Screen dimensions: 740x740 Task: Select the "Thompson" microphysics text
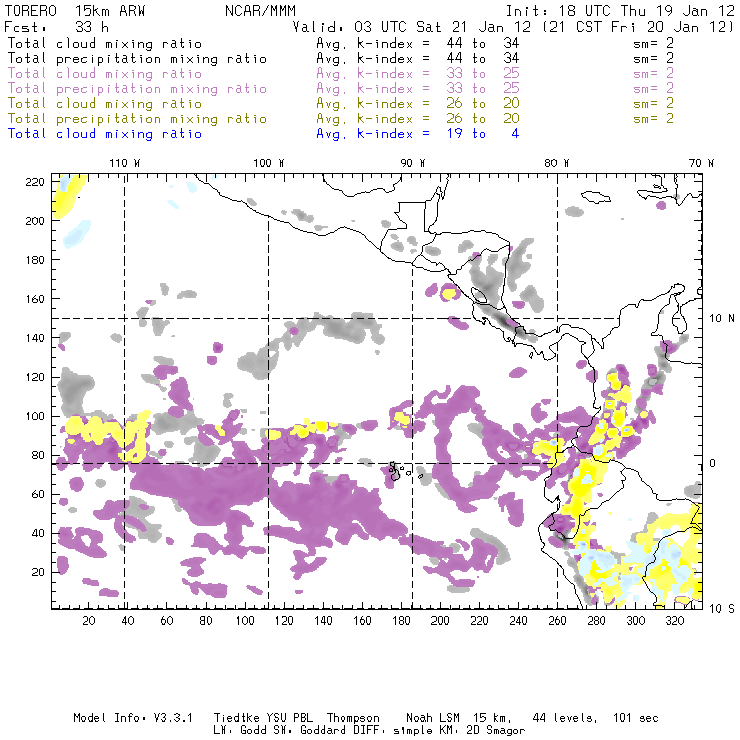pyautogui.click(x=353, y=718)
